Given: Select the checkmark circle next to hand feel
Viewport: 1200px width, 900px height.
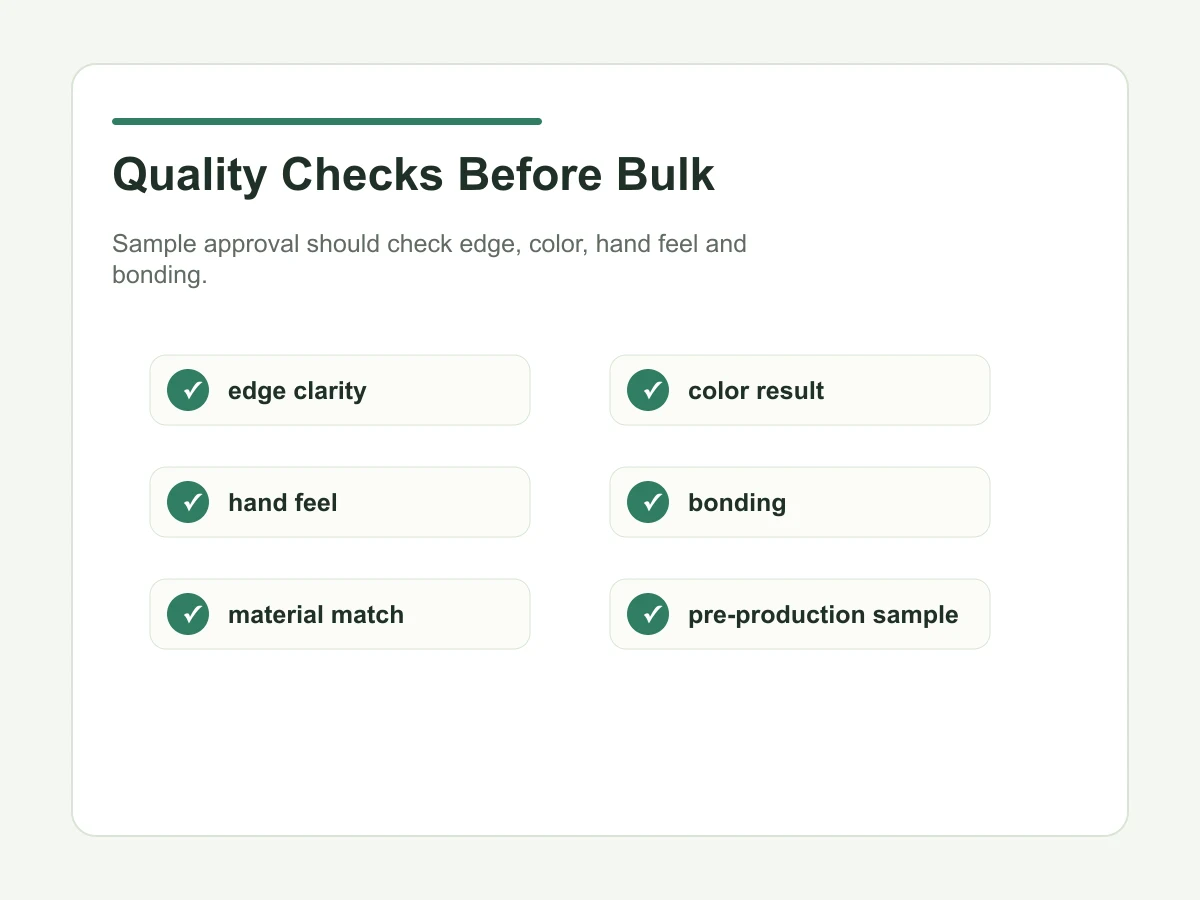Looking at the screenshot, I should click(x=188, y=502).
